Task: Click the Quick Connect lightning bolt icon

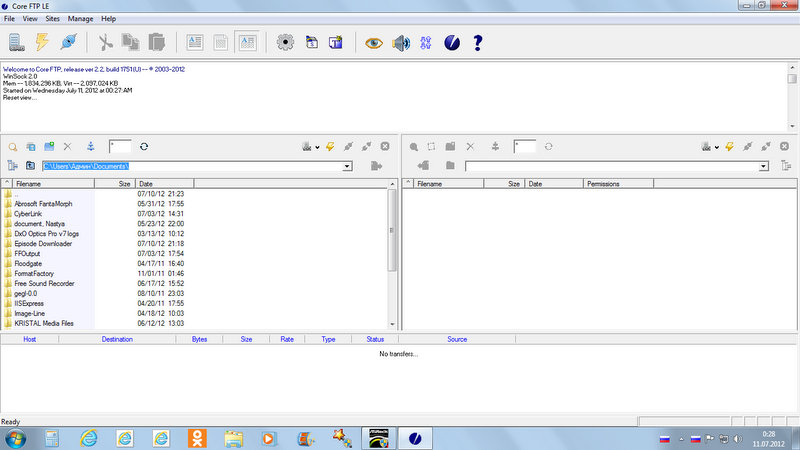Action: click(42, 42)
